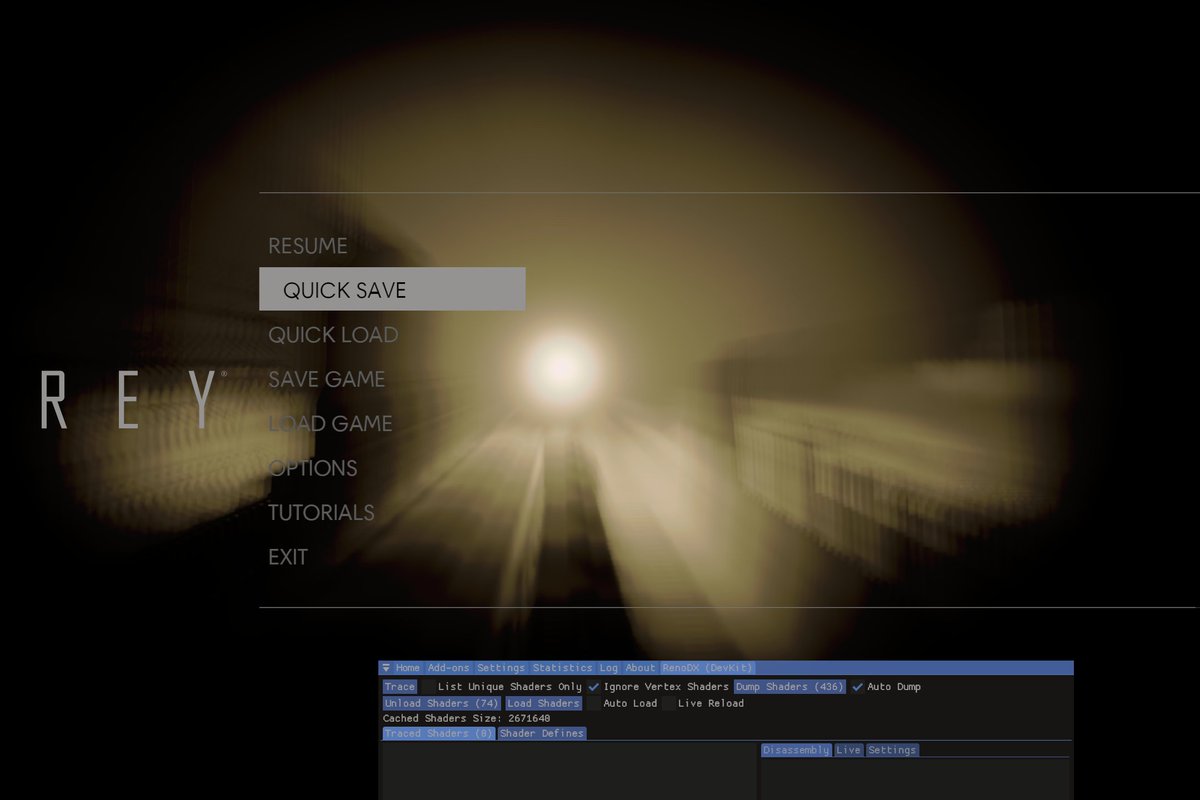
Task: Switch to the Statistics tab
Action: [562, 668]
